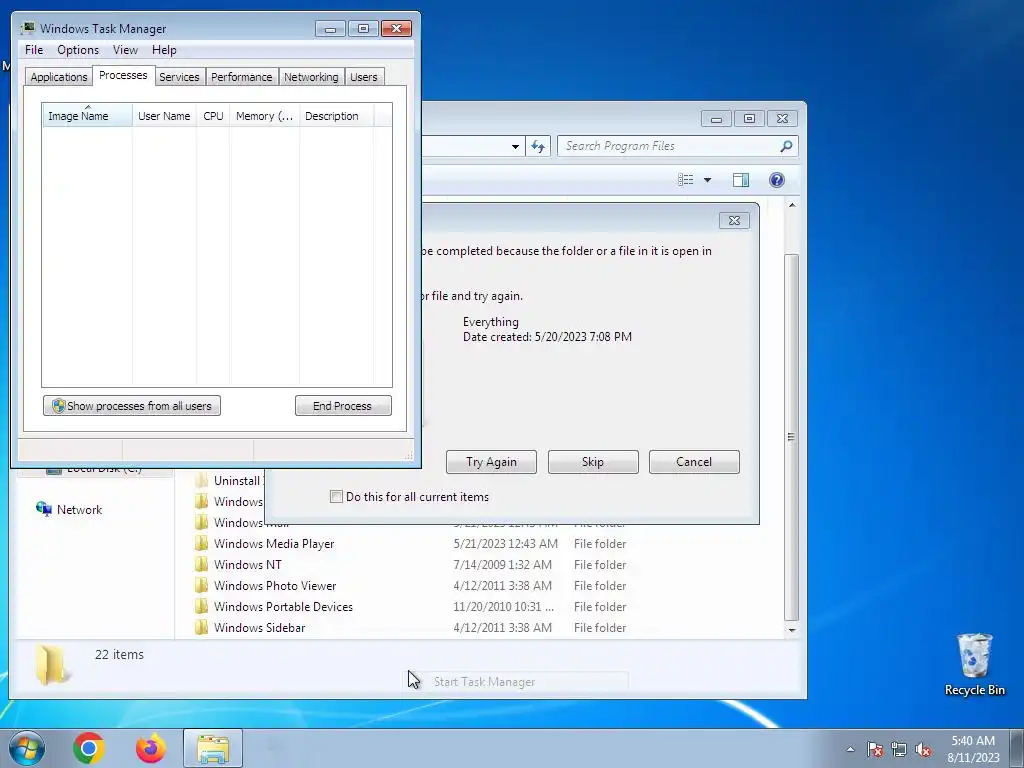Switch to the Networking tab
The image size is (1024, 768).
point(311,76)
